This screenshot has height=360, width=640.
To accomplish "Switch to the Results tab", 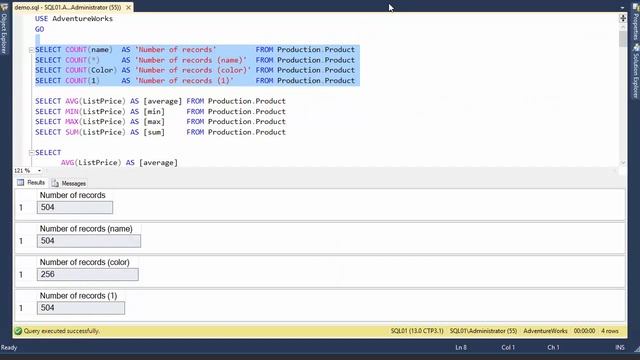I will coord(31,182).
